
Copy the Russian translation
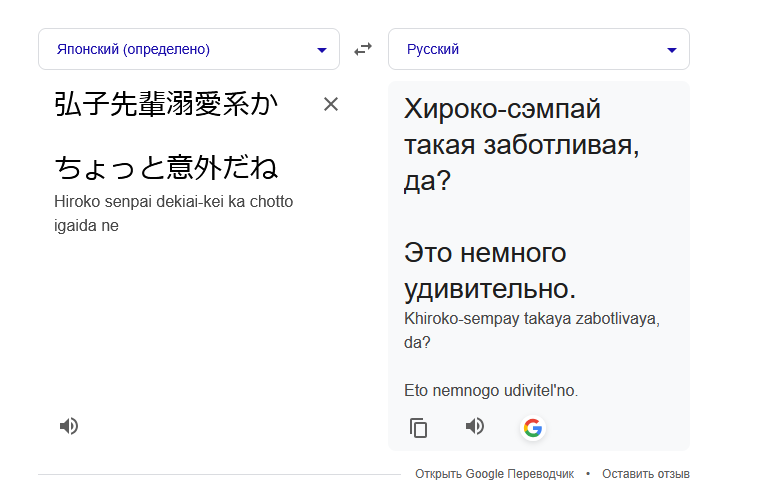tap(419, 428)
